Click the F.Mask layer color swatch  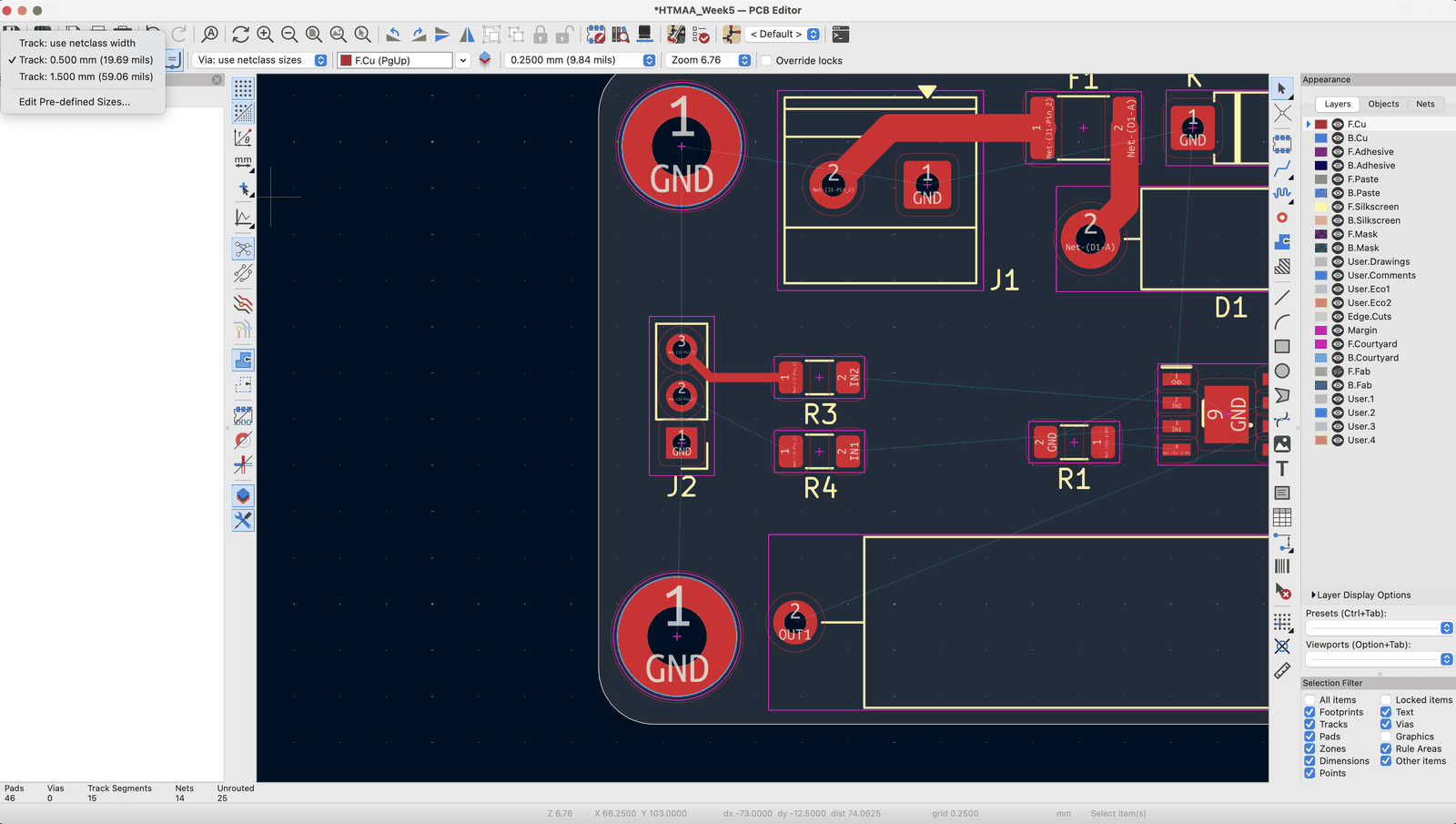click(1320, 234)
